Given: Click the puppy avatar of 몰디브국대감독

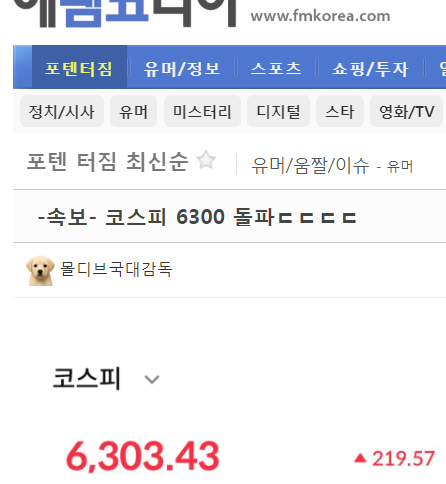Looking at the screenshot, I should pos(40,270).
